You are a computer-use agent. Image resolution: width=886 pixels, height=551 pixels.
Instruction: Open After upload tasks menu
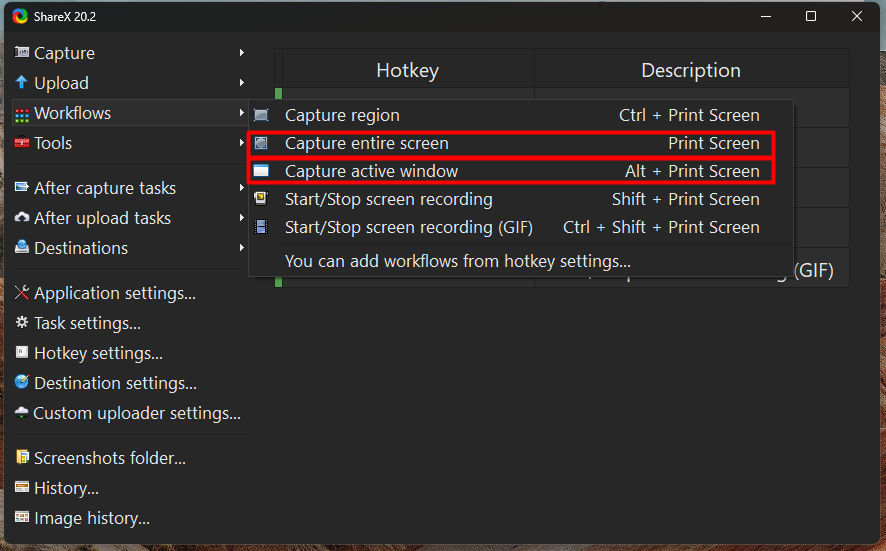click(130, 218)
